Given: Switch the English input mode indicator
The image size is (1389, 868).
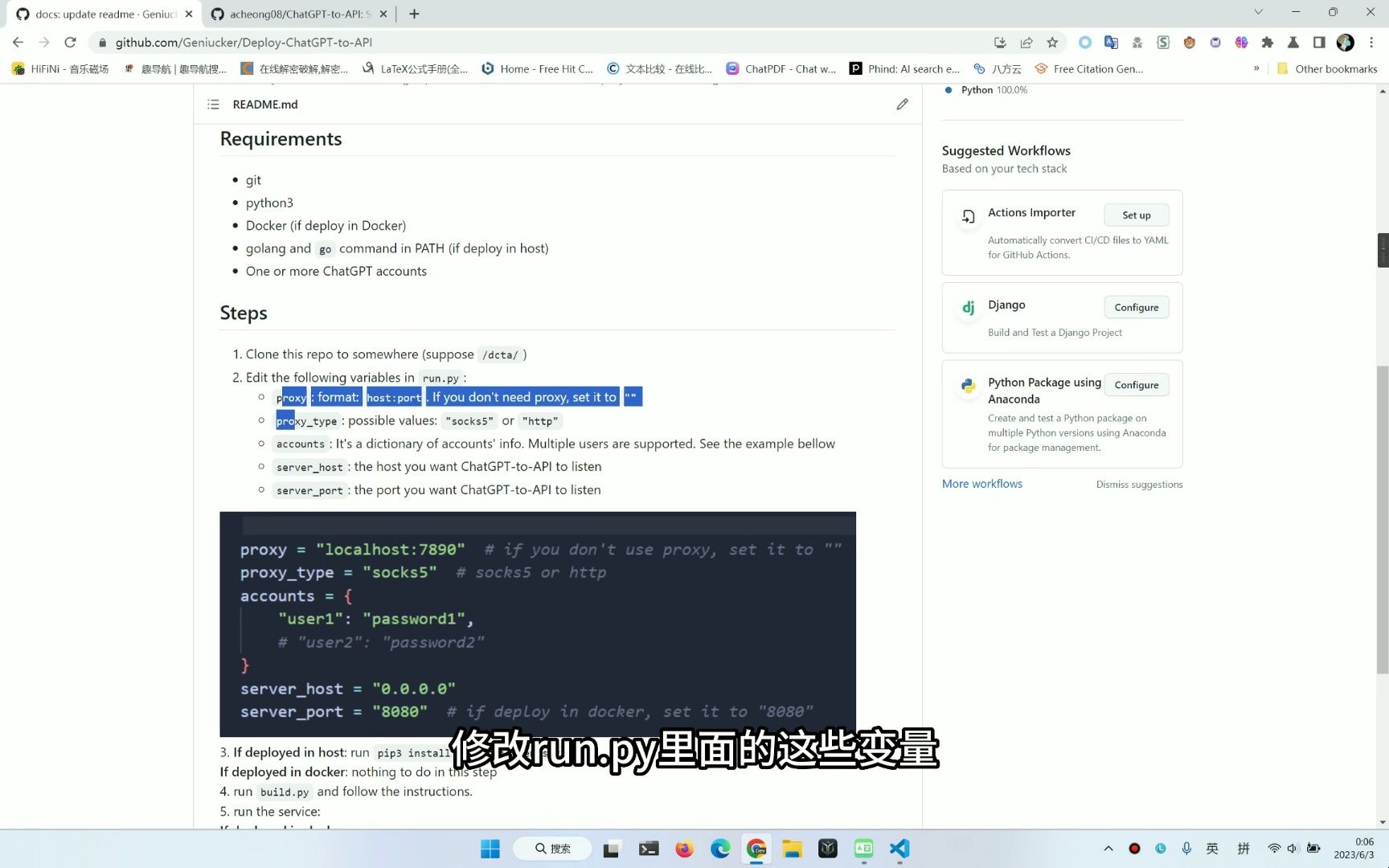Looking at the screenshot, I should (1213, 849).
